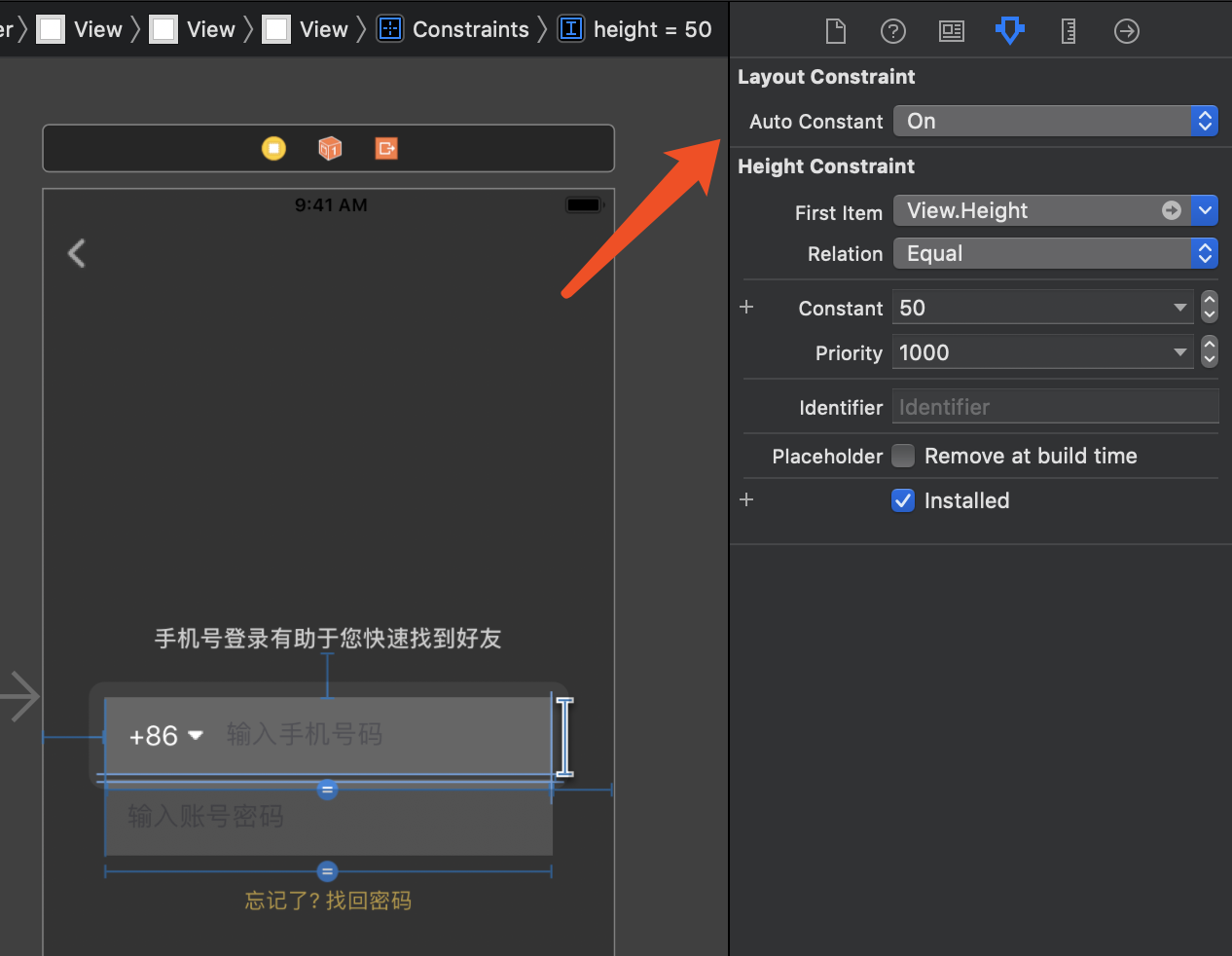1232x956 pixels.
Task: Open the First Item View.Height dropdown
Action: tap(1205, 210)
